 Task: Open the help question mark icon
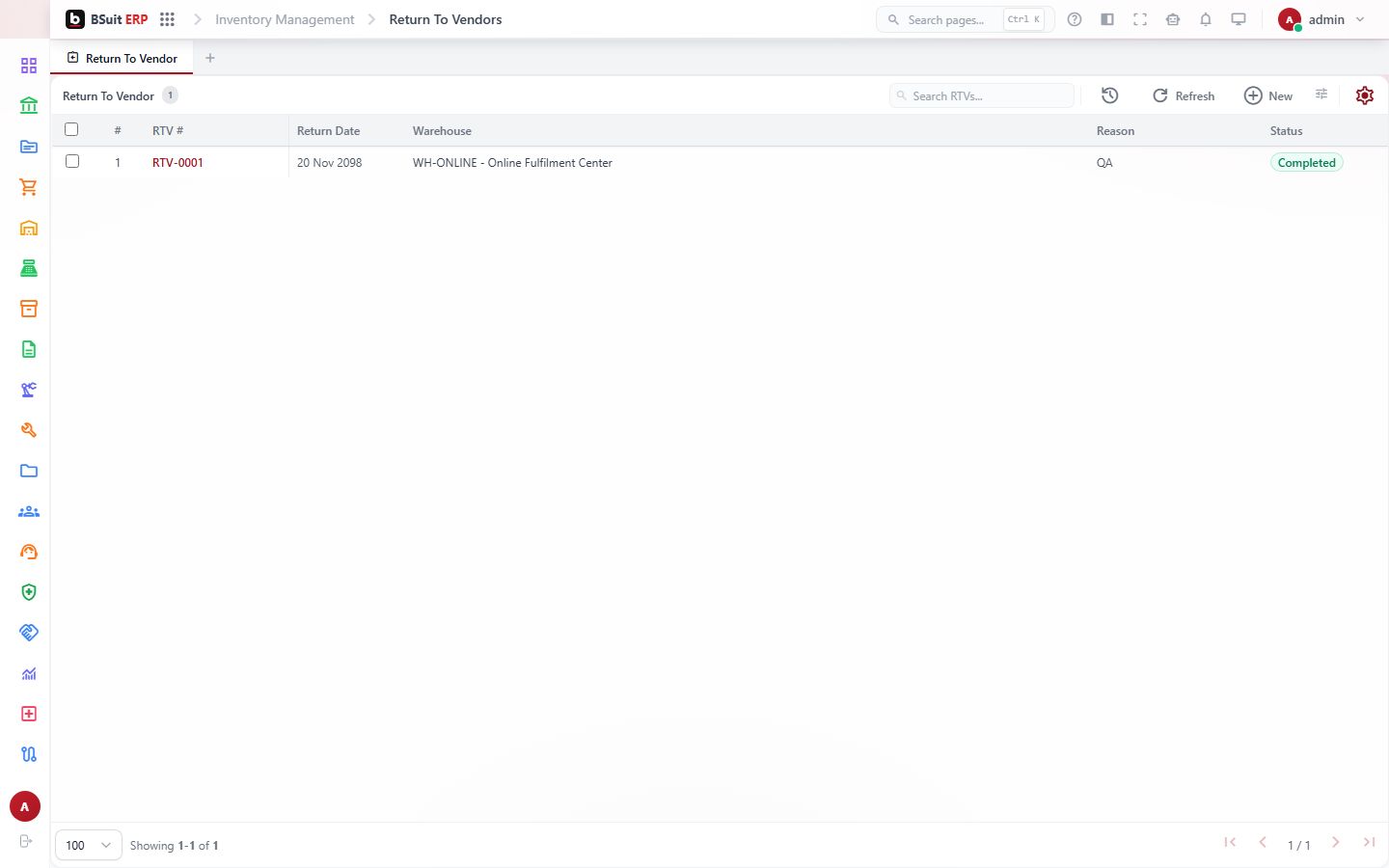pos(1075,19)
